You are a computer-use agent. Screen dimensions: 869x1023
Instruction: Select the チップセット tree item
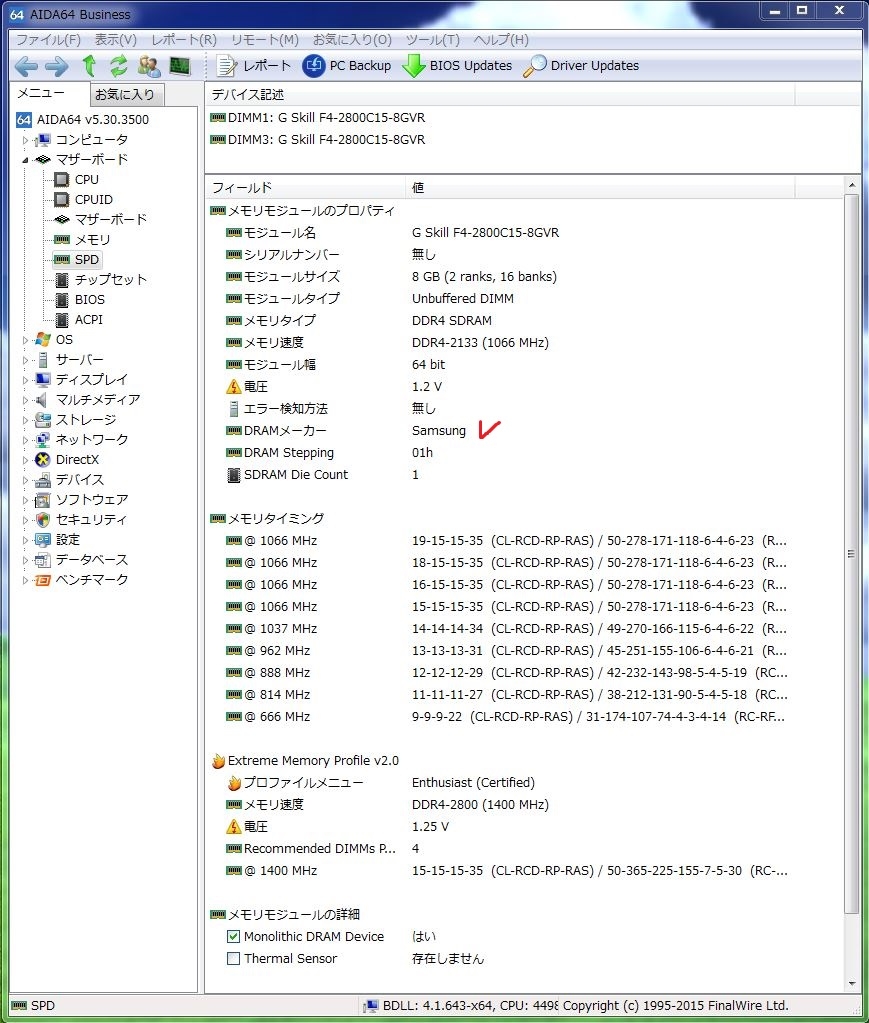[x=100, y=280]
